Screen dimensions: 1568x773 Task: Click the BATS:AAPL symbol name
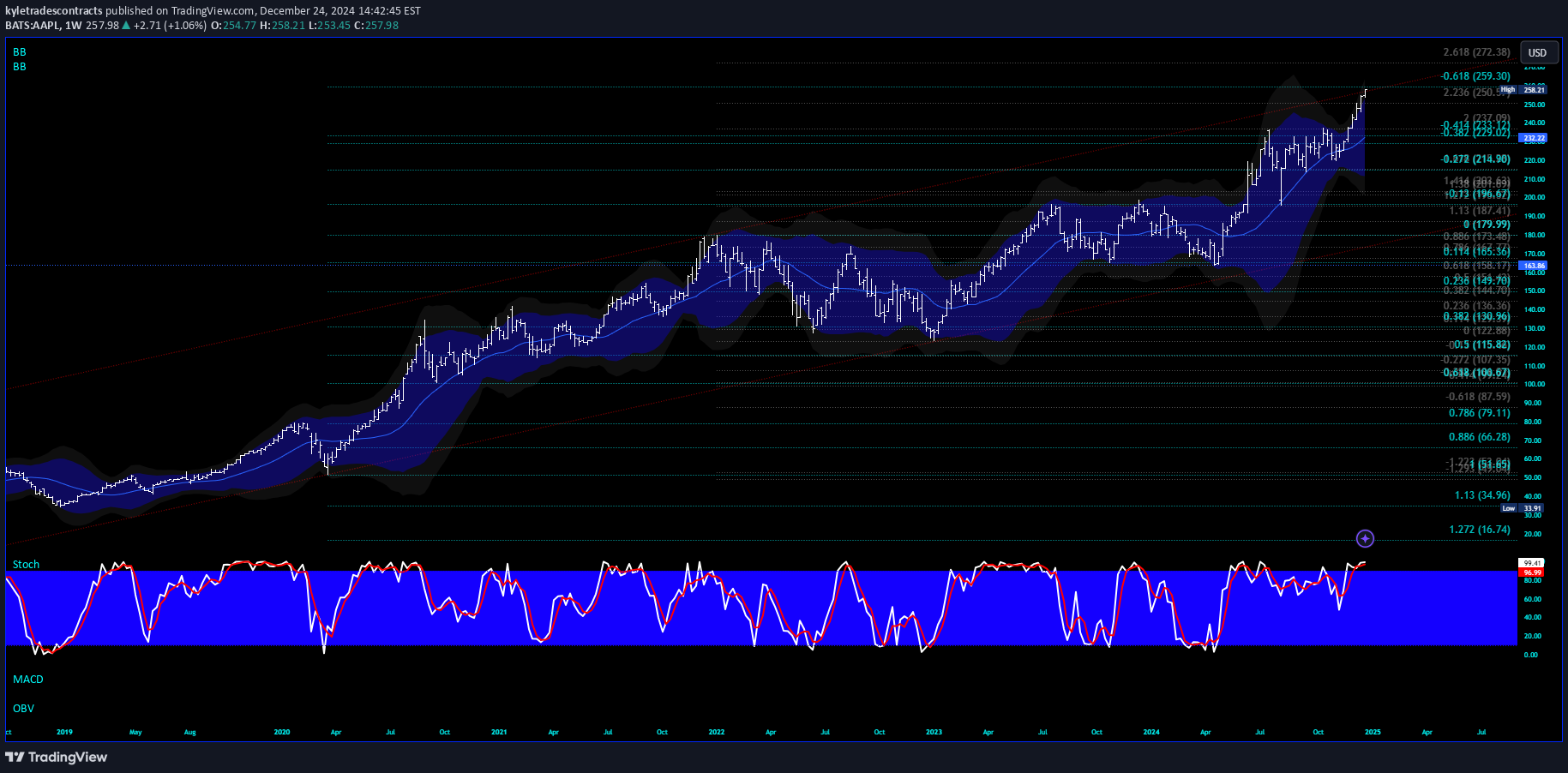tap(33, 26)
